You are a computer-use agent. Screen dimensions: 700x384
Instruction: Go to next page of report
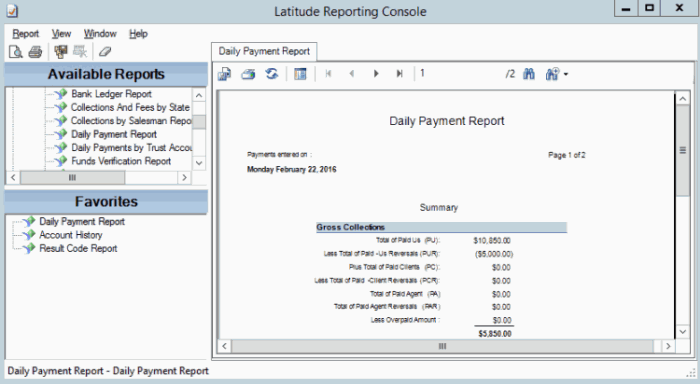coord(376,74)
